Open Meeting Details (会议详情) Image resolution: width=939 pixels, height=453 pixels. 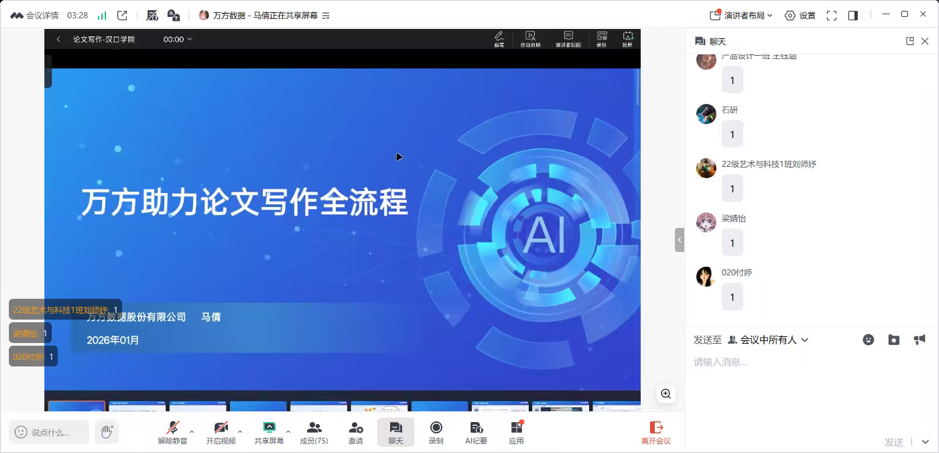34,16
